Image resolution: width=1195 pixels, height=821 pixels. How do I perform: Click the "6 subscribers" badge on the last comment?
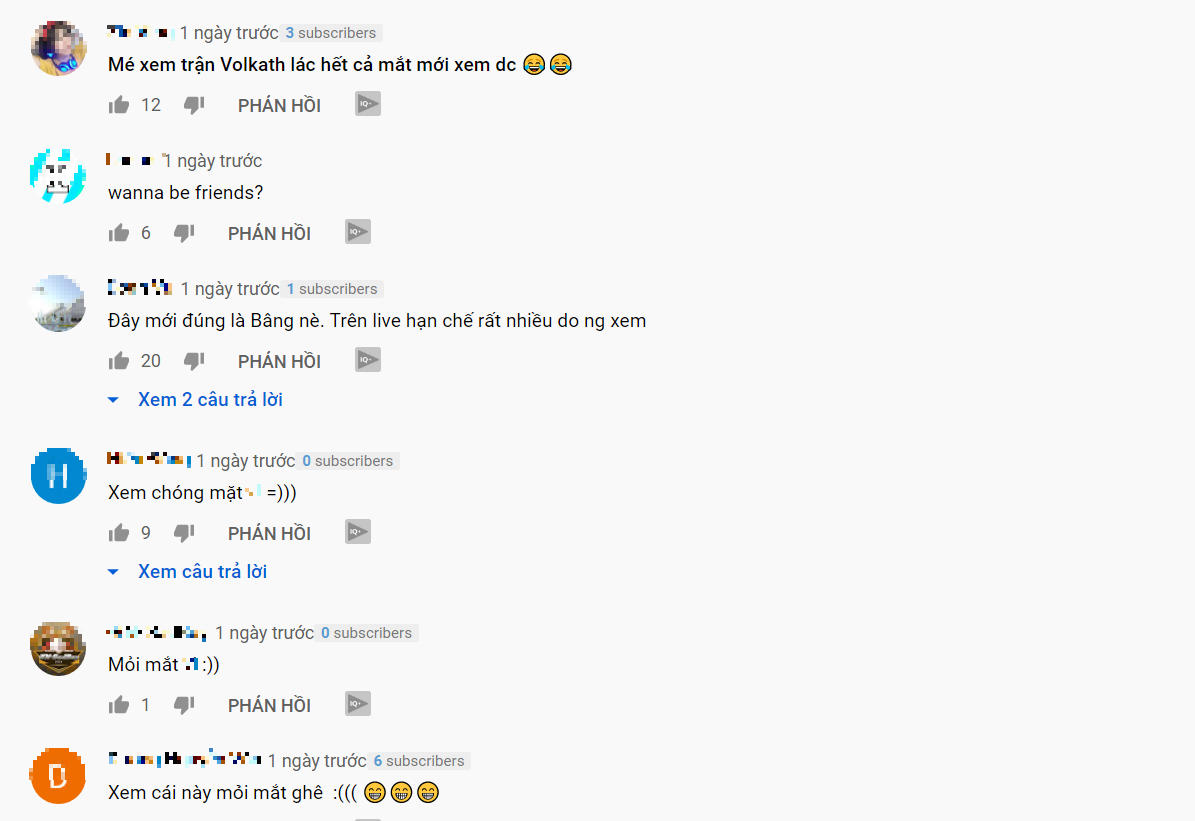click(x=419, y=761)
